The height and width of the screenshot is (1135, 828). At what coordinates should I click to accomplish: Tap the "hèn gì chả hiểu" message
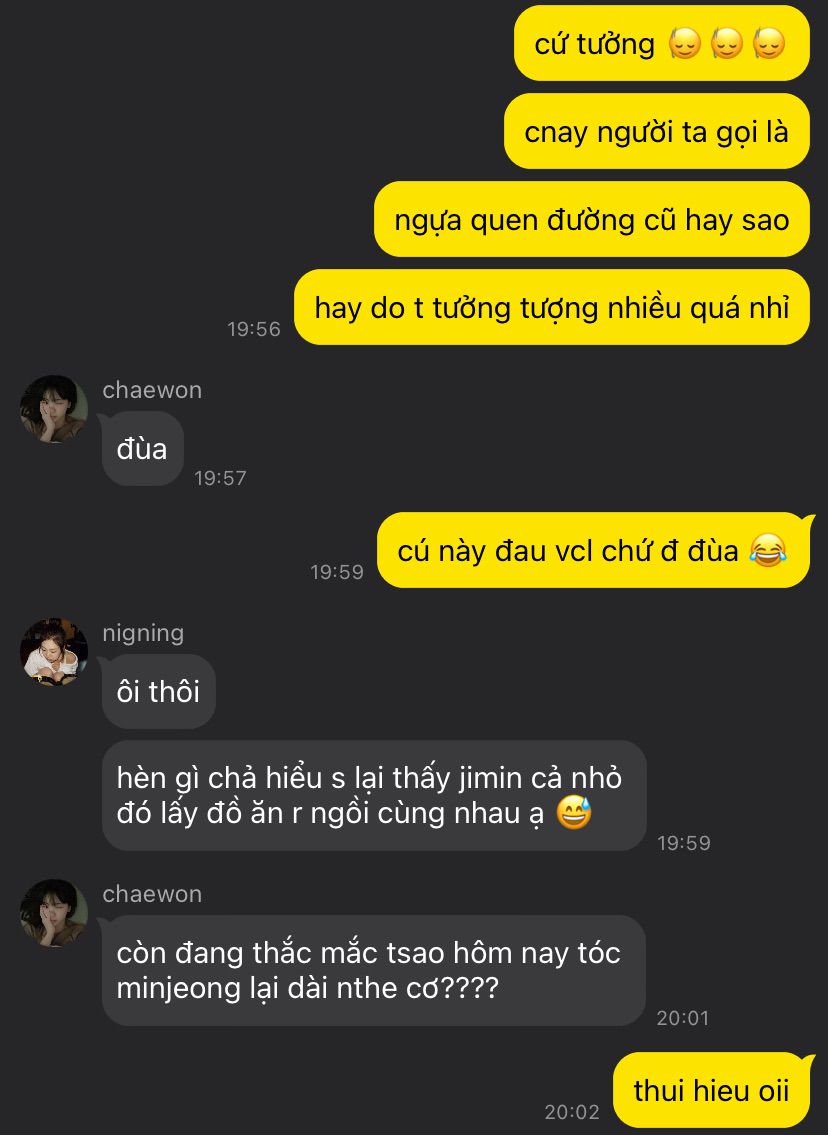[374, 796]
